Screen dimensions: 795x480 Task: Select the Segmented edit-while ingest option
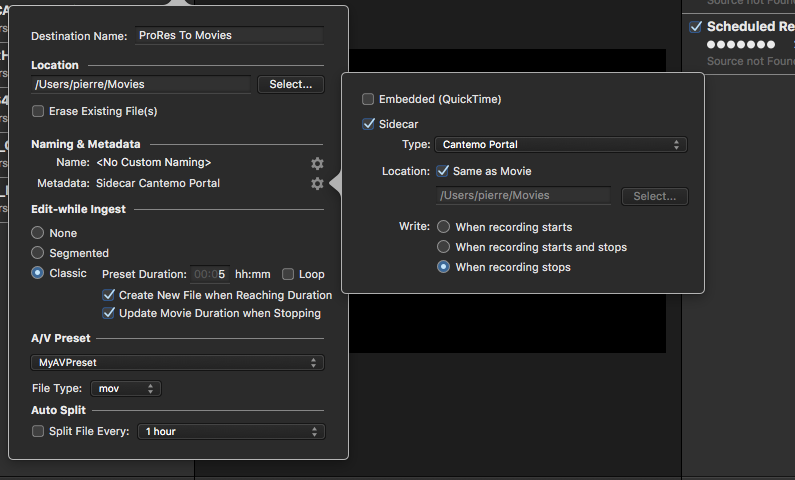click(38, 252)
